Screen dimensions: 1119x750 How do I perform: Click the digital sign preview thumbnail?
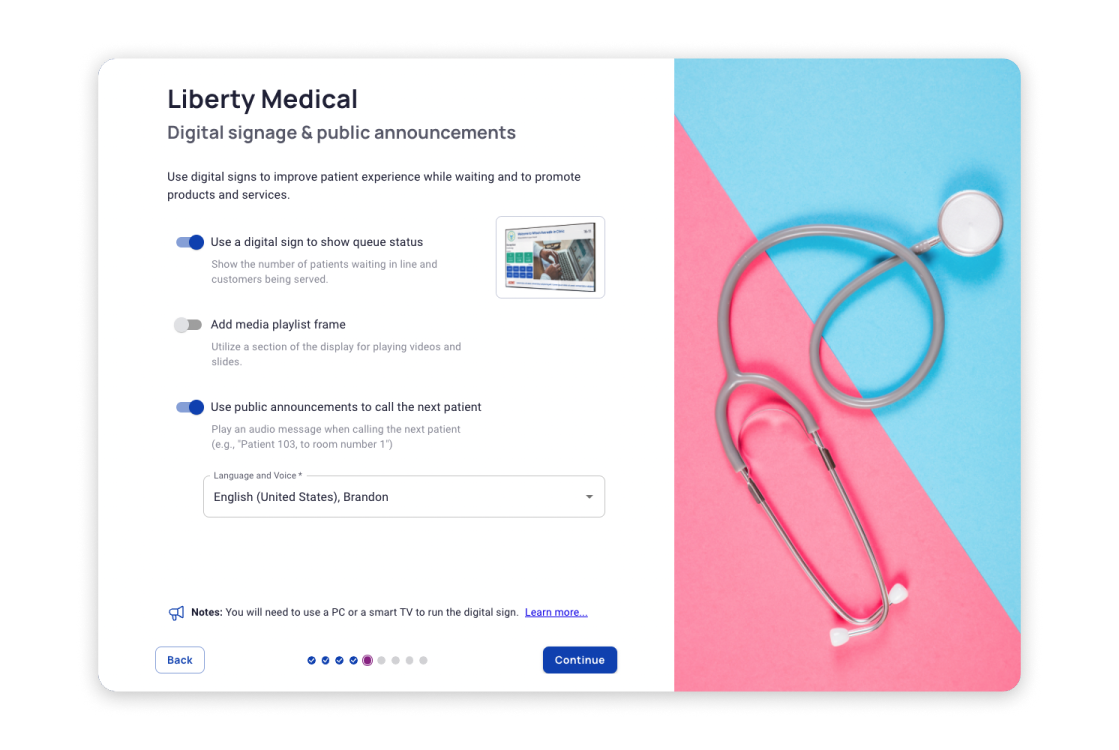pyautogui.click(x=550, y=257)
